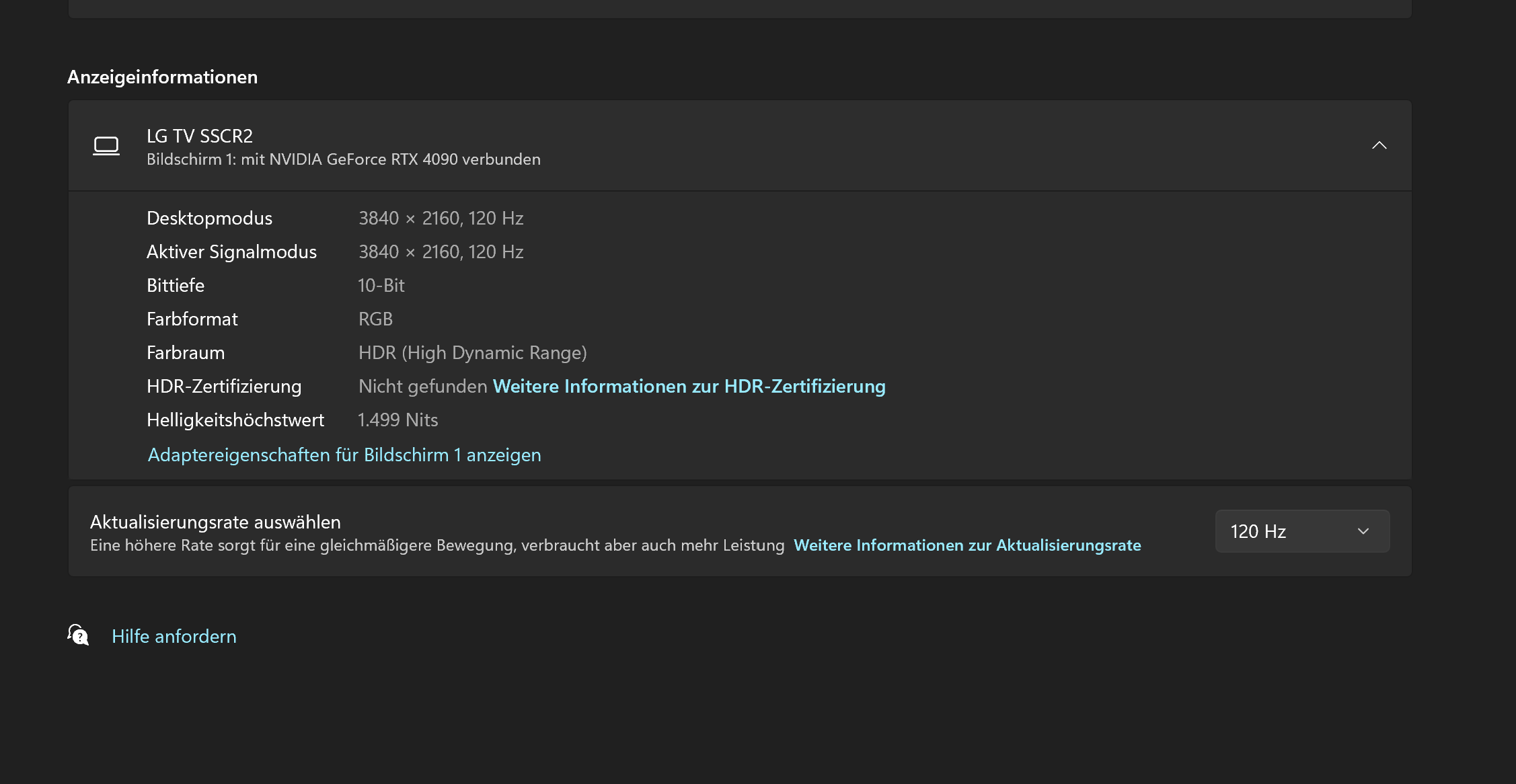Click the refresh rate dropdown chevron arrow

pyautogui.click(x=1363, y=531)
